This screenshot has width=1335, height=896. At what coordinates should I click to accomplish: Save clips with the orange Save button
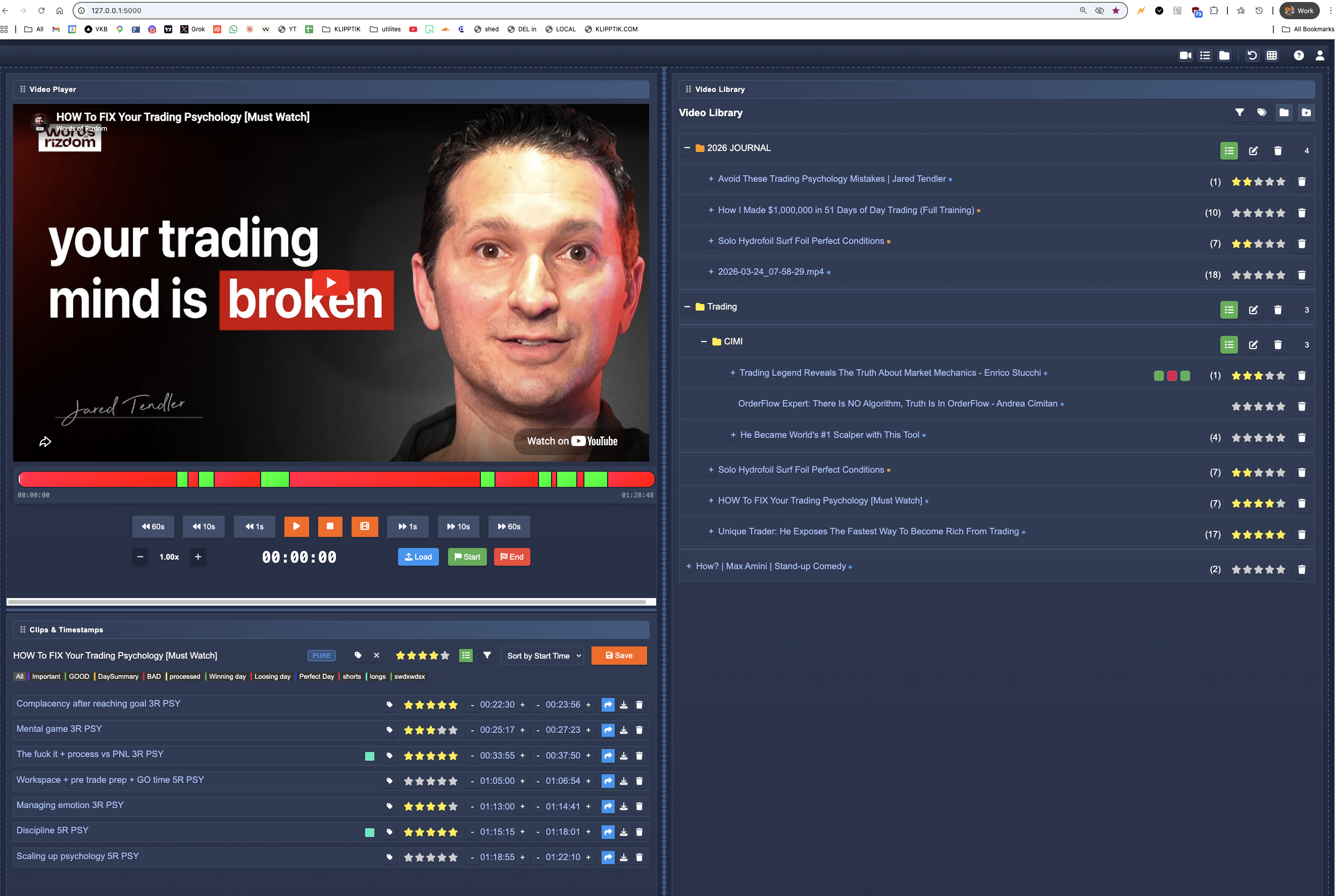pyautogui.click(x=618, y=656)
